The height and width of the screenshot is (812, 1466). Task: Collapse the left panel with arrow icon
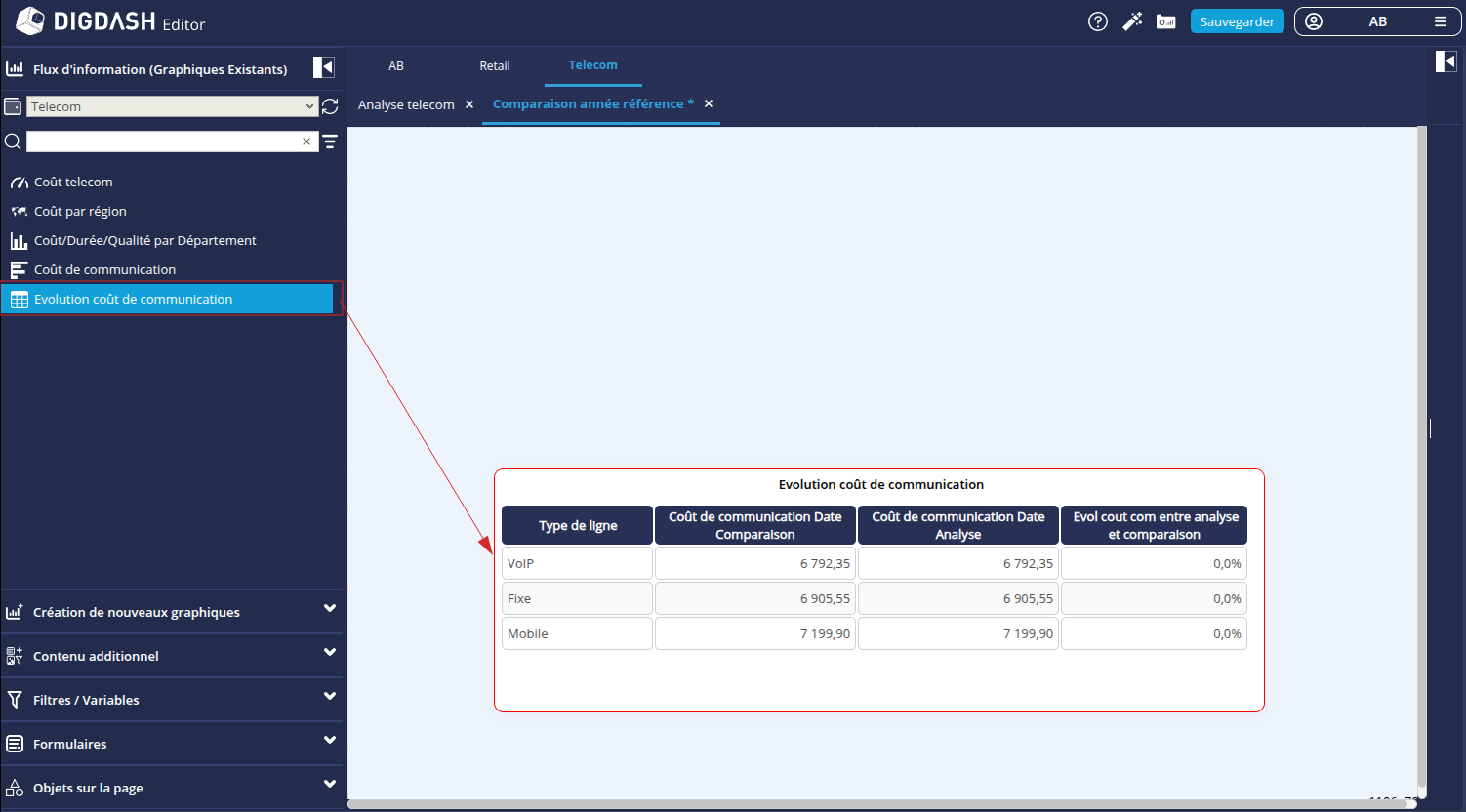click(323, 67)
